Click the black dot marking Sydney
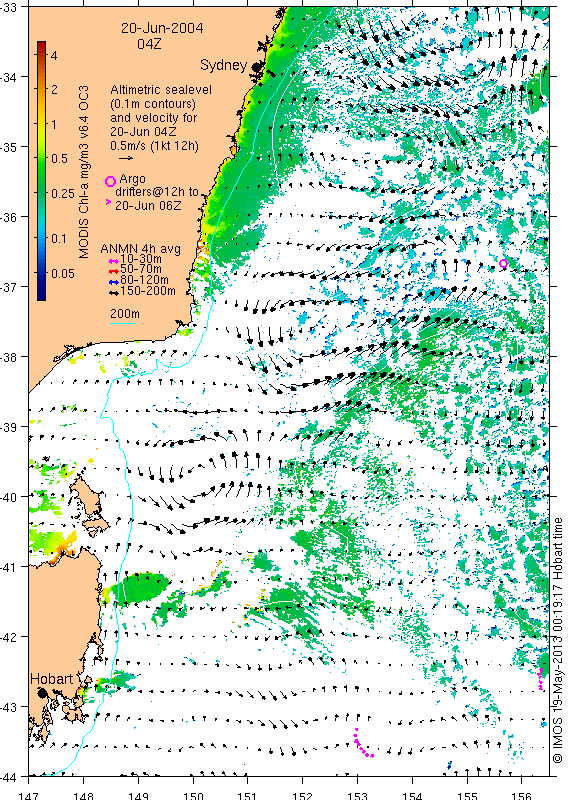This screenshot has height=800, width=570. coord(258,67)
